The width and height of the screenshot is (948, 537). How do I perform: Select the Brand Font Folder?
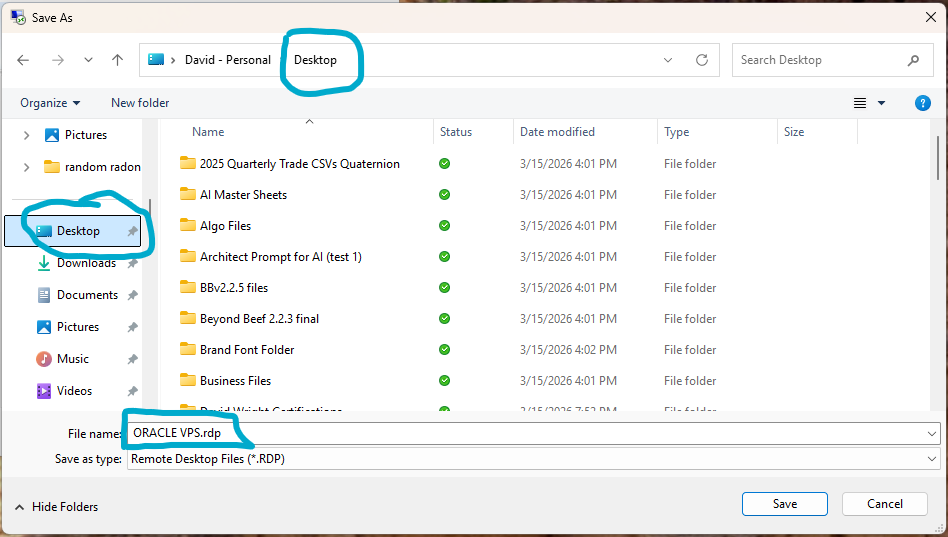(x=247, y=350)
